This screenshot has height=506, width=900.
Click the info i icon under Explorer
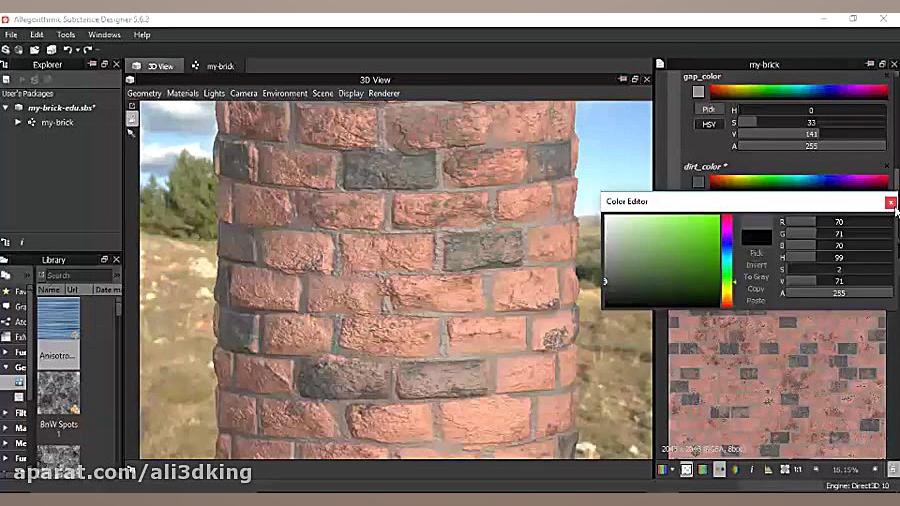(x=22, y=243)
